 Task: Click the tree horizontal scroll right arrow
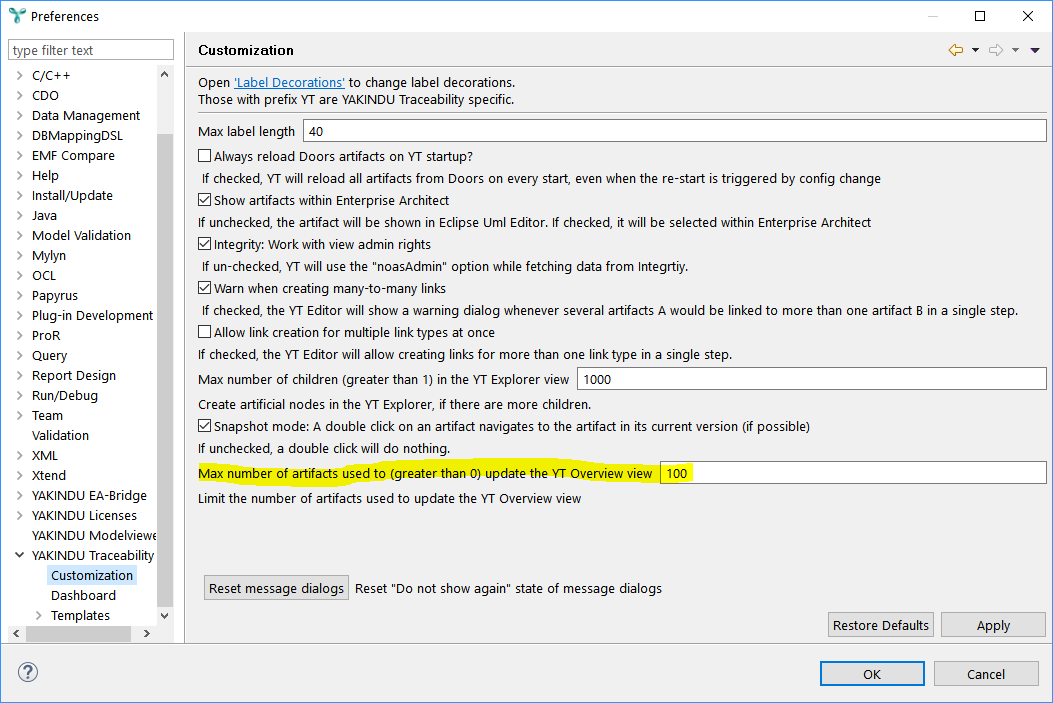pos(146,633)
